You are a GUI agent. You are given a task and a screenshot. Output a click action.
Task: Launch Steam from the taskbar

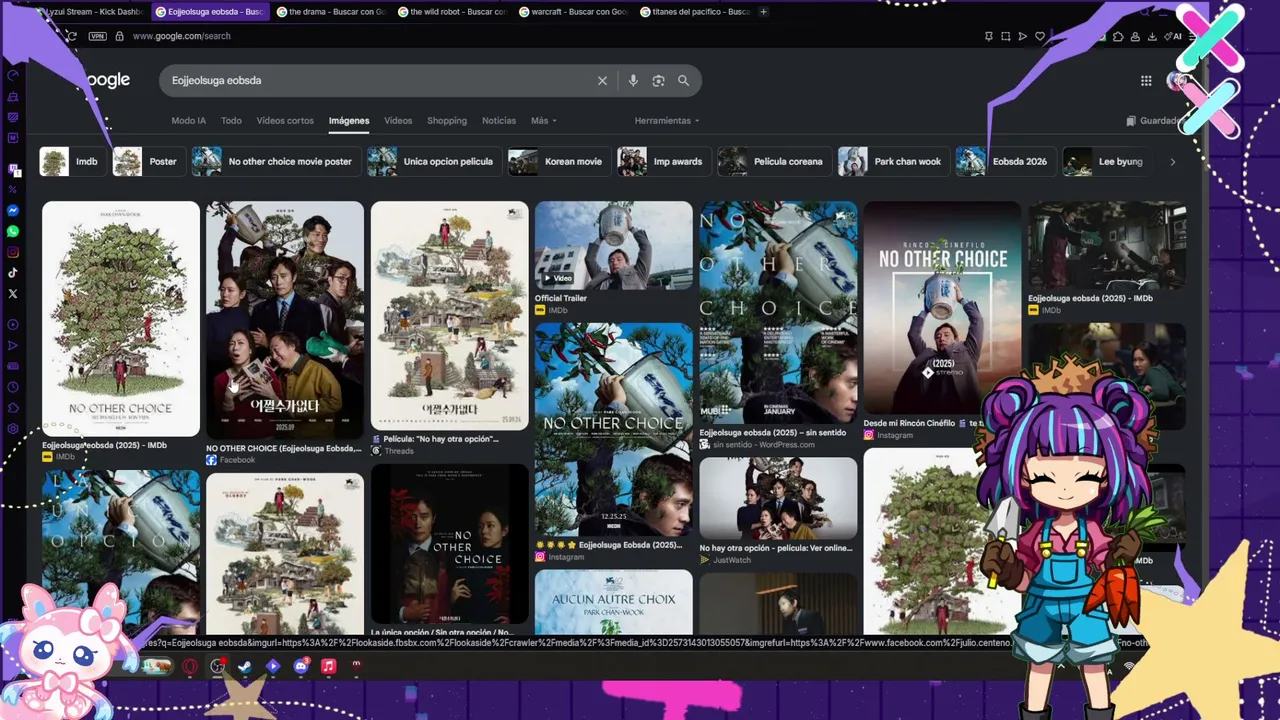pyautogui.click(x=246, y=666)
